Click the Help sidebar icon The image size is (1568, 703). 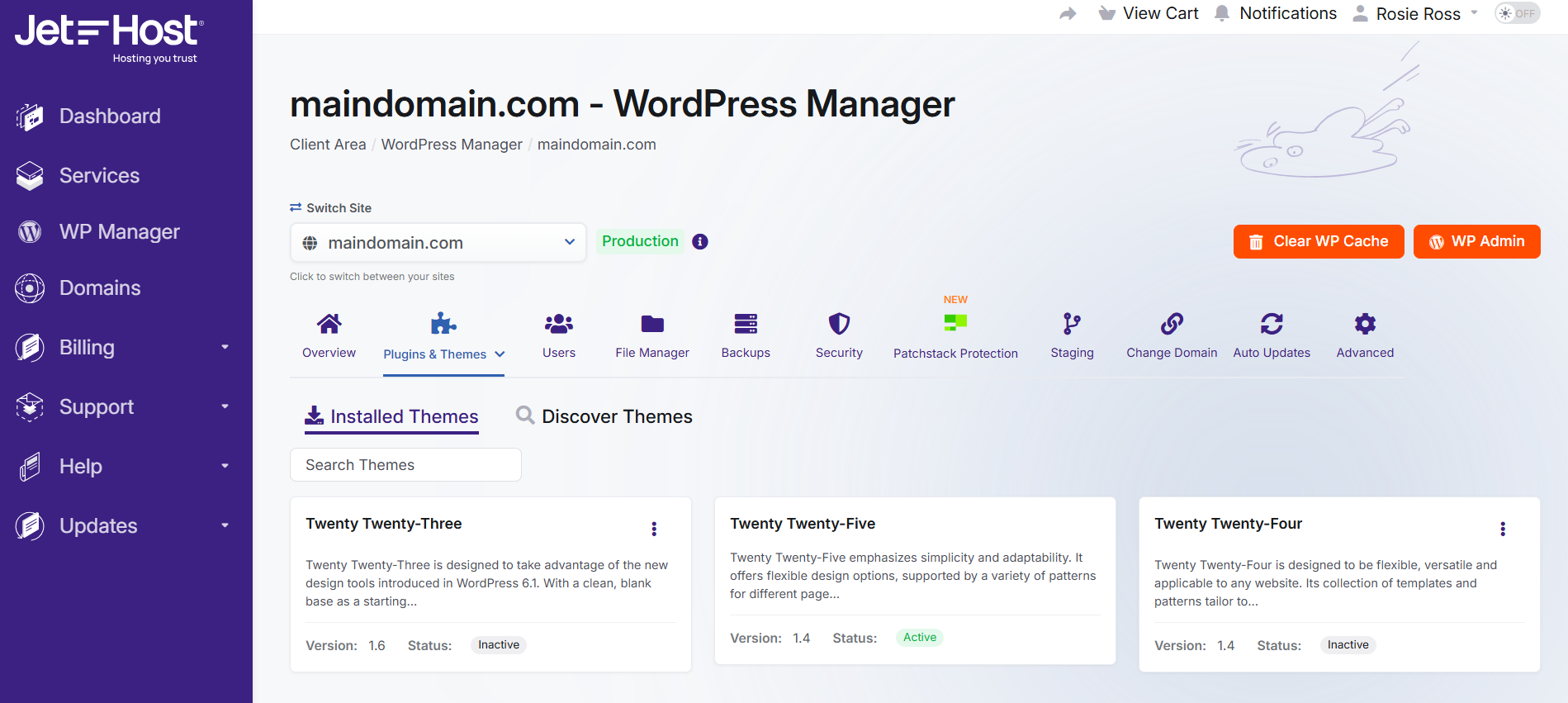coord(30,467)
